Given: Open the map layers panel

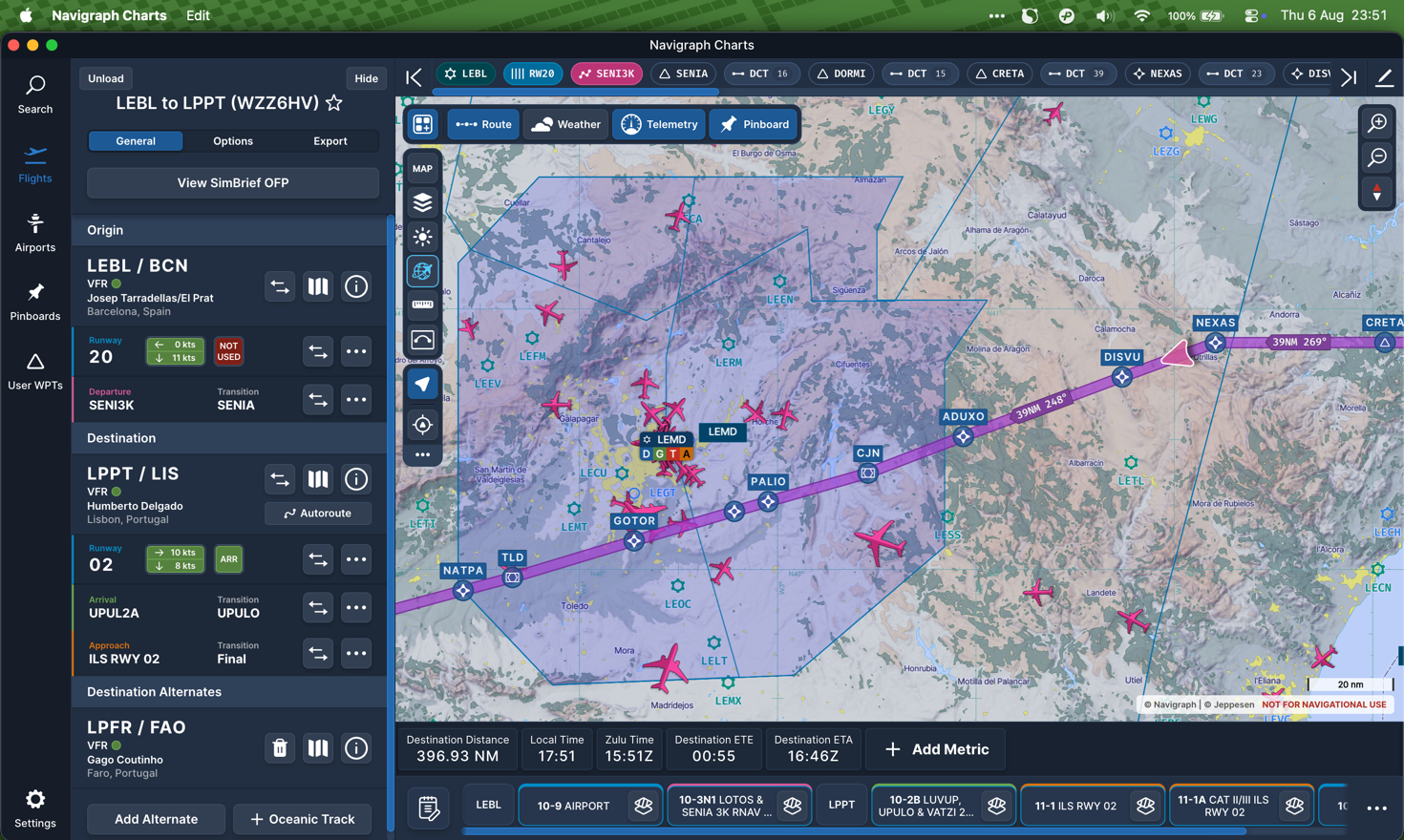Looking at the screenshot, I should (422, 202).
